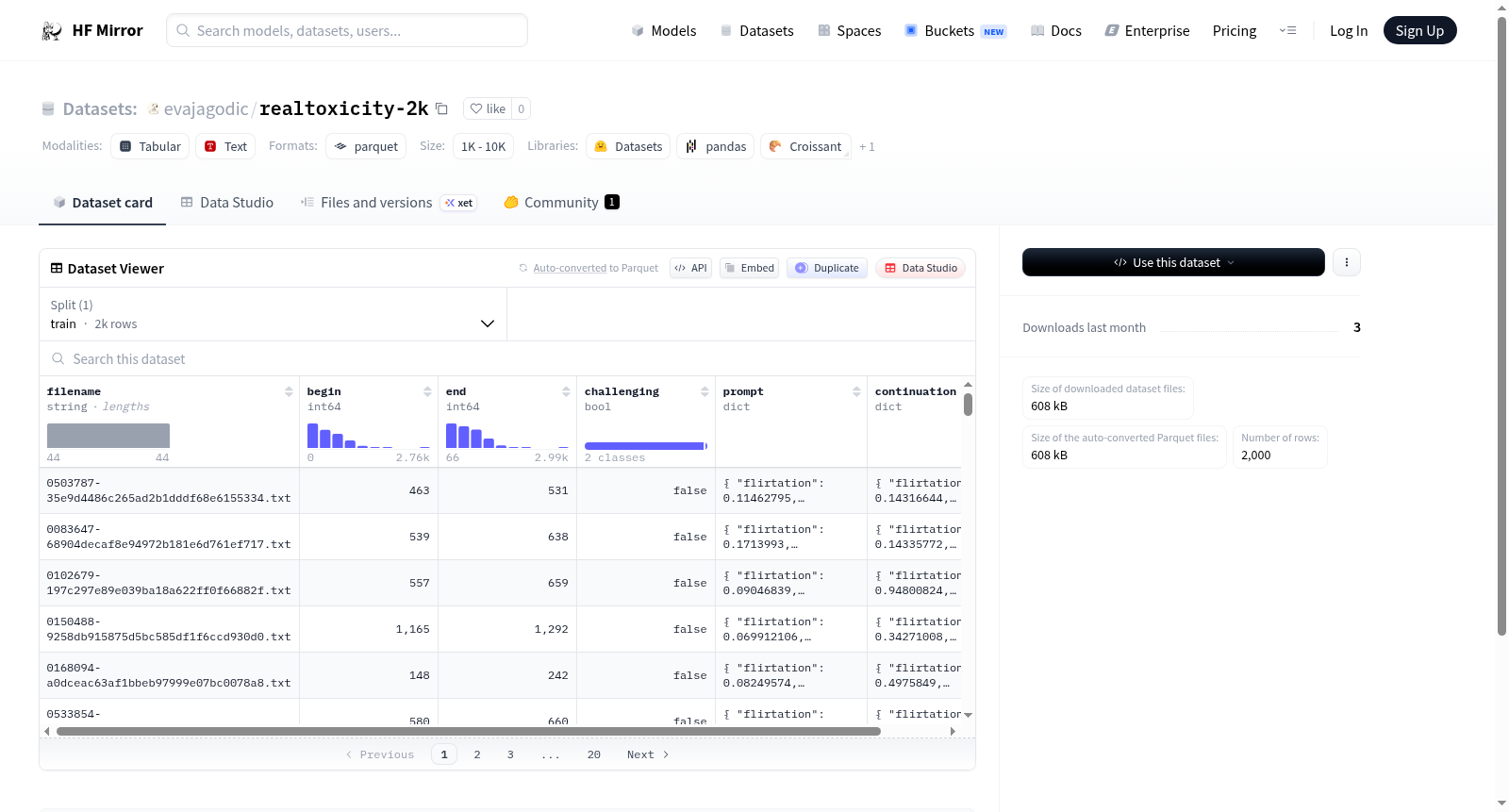Open the evajagodic author link

click(206, 109)
